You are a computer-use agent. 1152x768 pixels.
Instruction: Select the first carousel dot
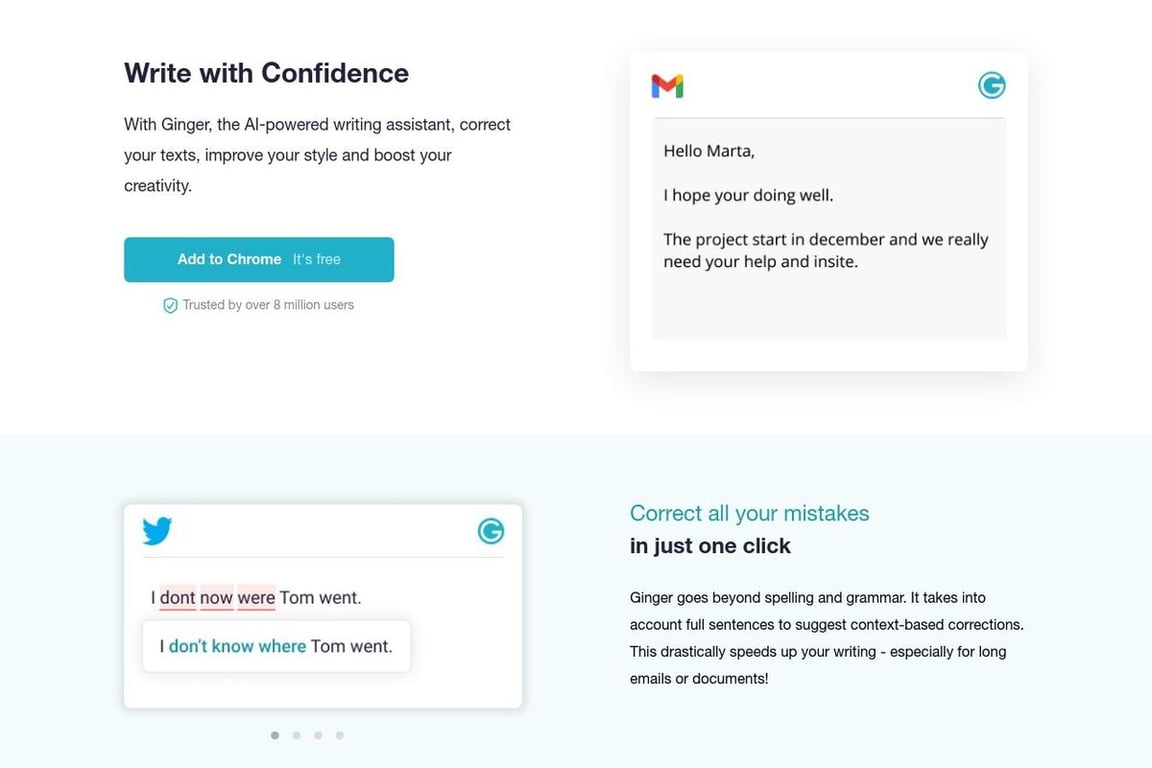pyautogui.click(x=275, y=735)
